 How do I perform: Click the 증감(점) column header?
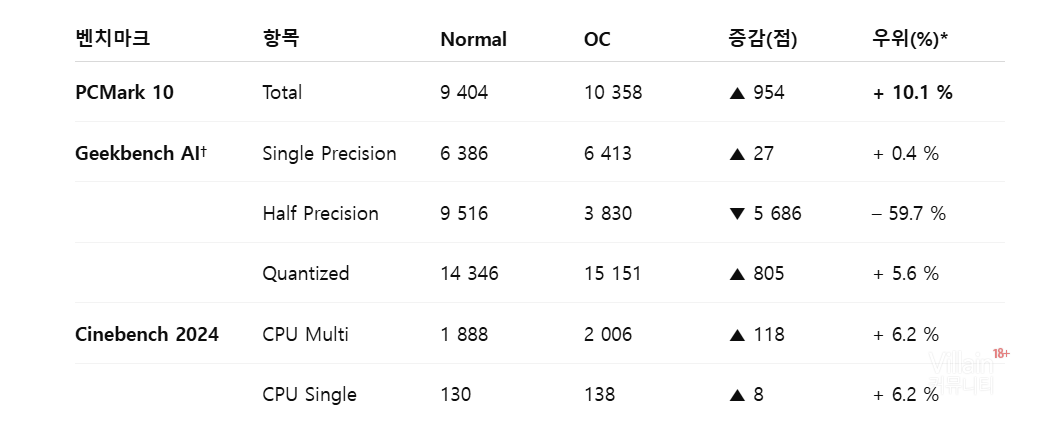(763, 39)
